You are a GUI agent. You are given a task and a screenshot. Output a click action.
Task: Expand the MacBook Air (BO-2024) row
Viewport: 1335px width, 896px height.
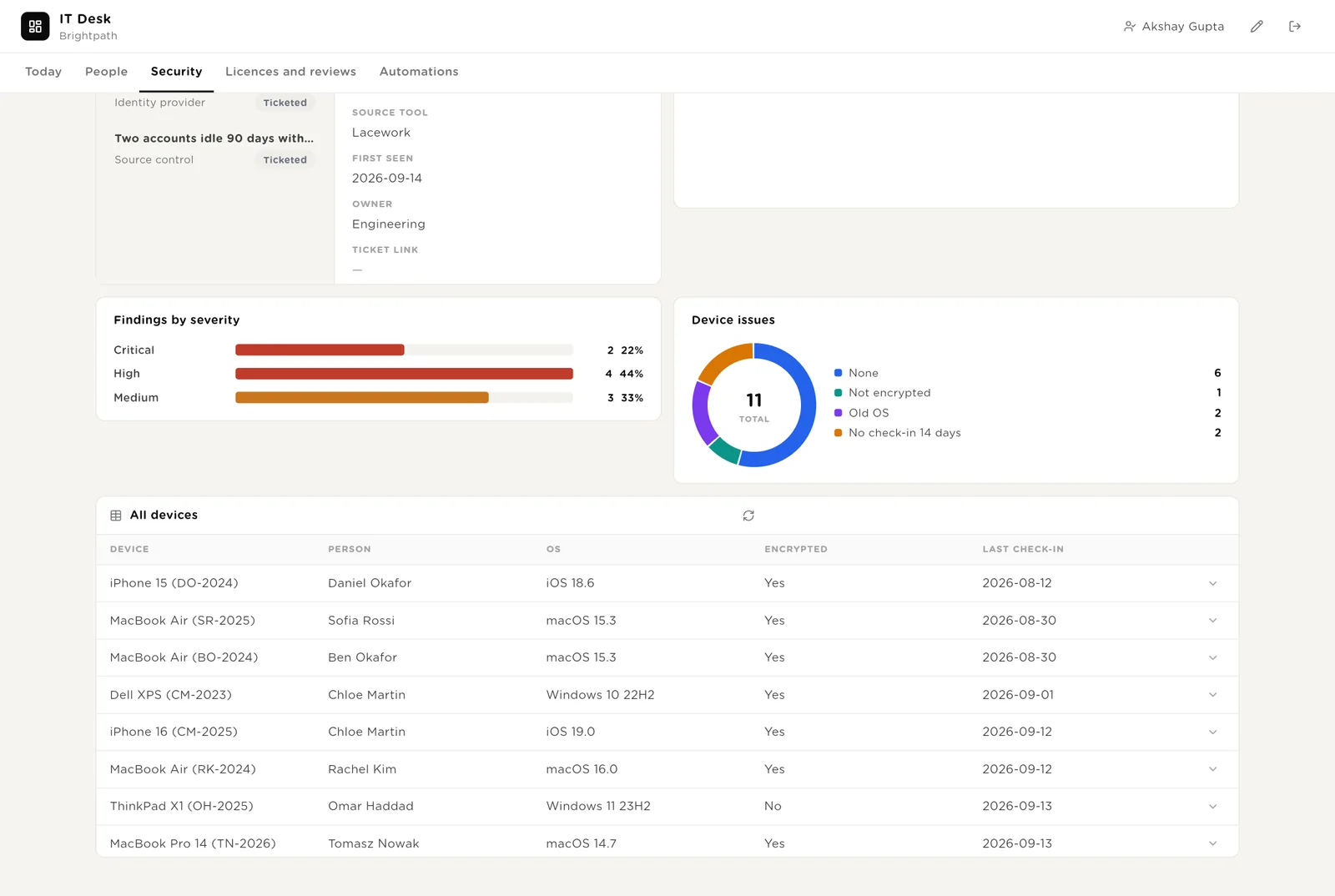(1212, 657)
